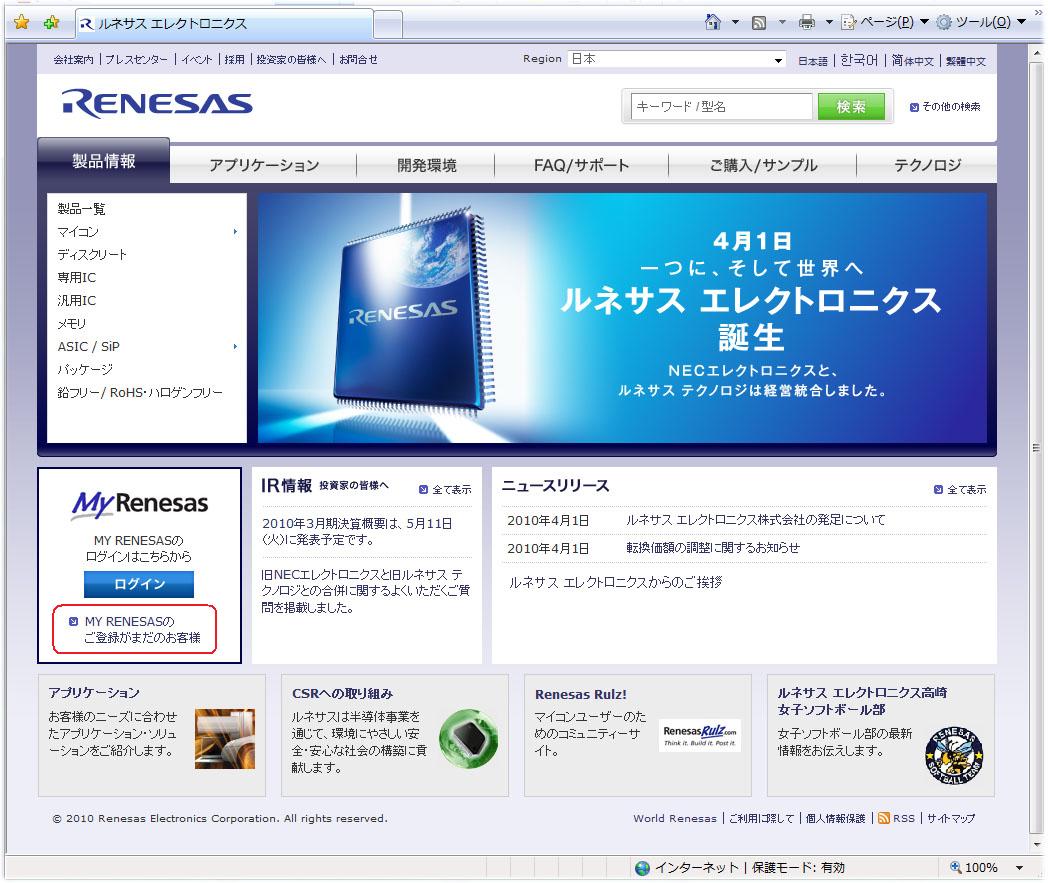Viewport: 1048px width, 883px height.
Task: Click the Add to Favorites icon
Action: [x=51, y=22]
